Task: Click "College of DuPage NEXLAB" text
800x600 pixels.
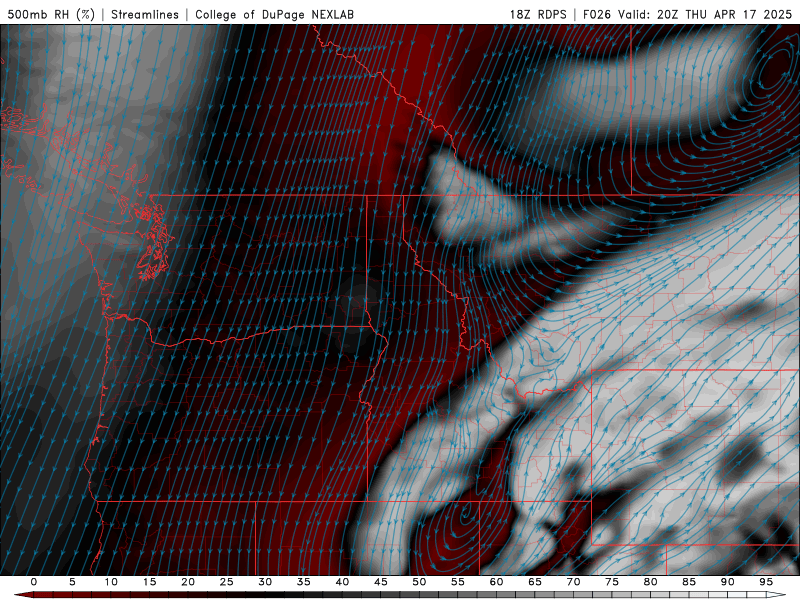Action: (x=274, y=14)
